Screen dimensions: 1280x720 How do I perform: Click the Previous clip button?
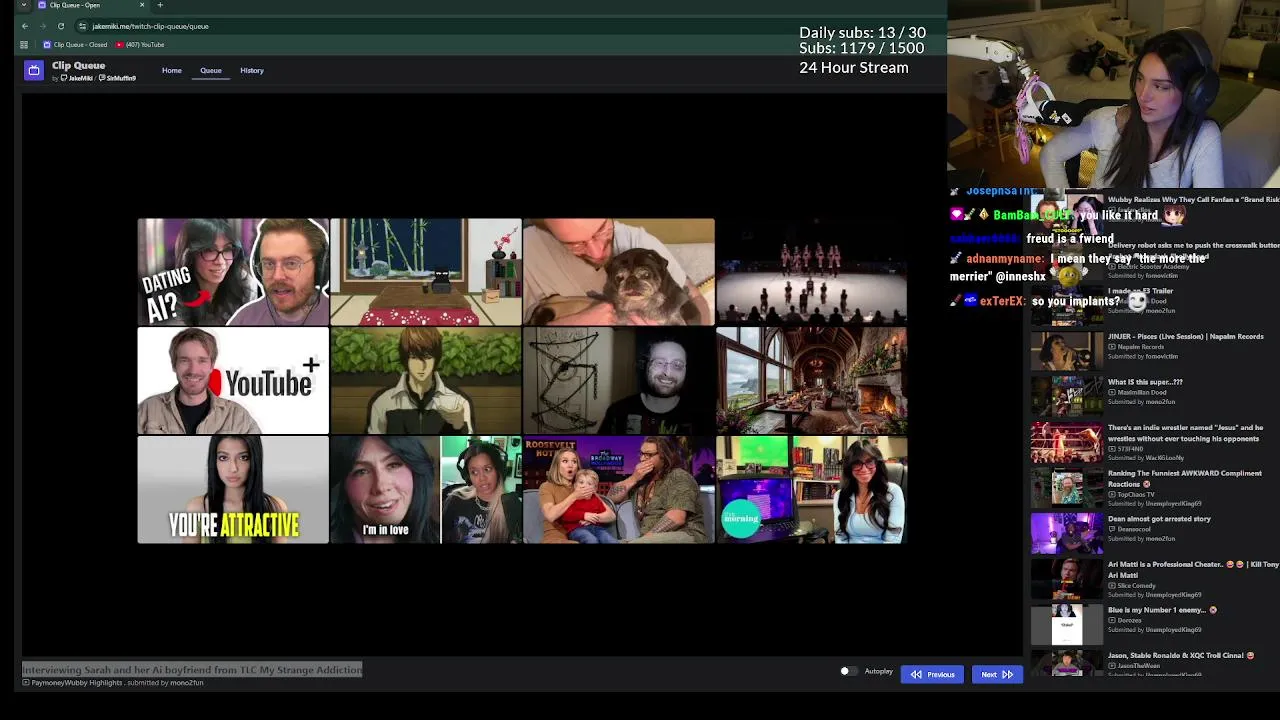(932, 674)
